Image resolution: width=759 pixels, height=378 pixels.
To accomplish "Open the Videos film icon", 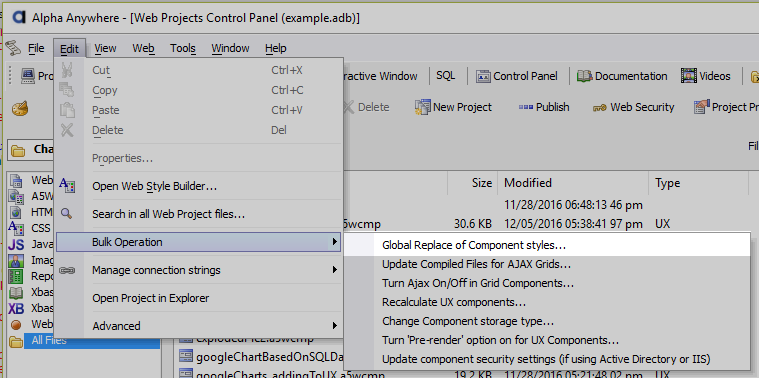I will (688, 76).
